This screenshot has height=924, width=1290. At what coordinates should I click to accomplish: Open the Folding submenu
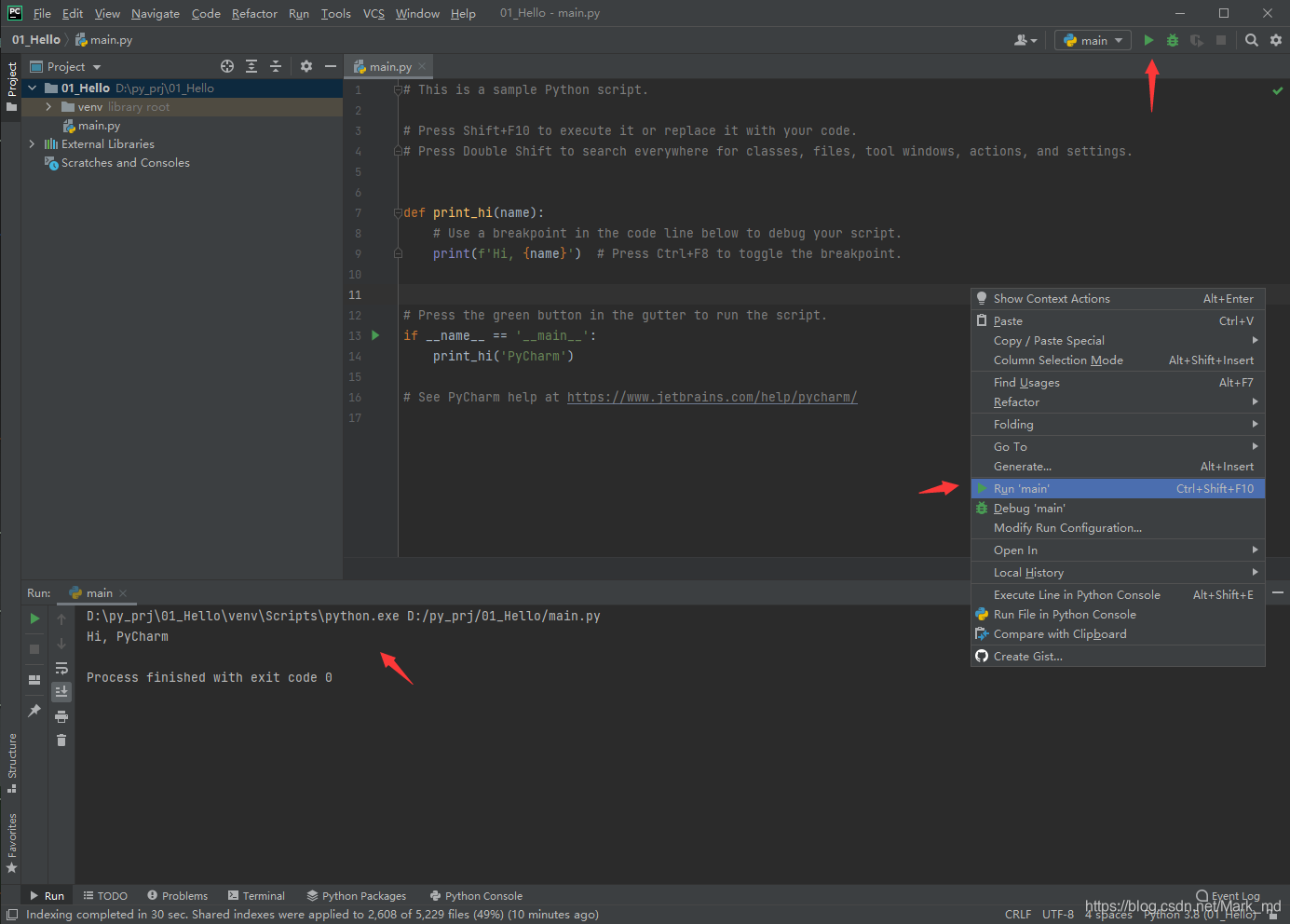coord(1118,424)
